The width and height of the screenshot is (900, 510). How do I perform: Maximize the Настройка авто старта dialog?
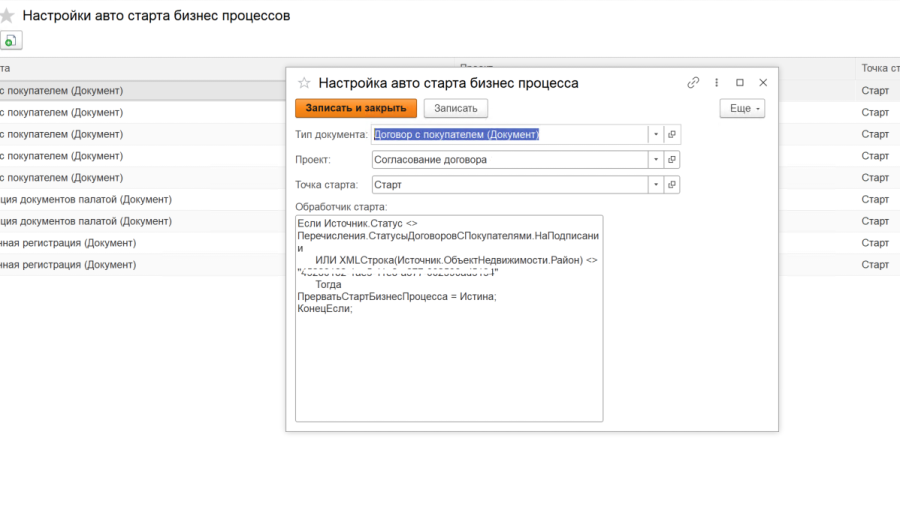point(740,83)
